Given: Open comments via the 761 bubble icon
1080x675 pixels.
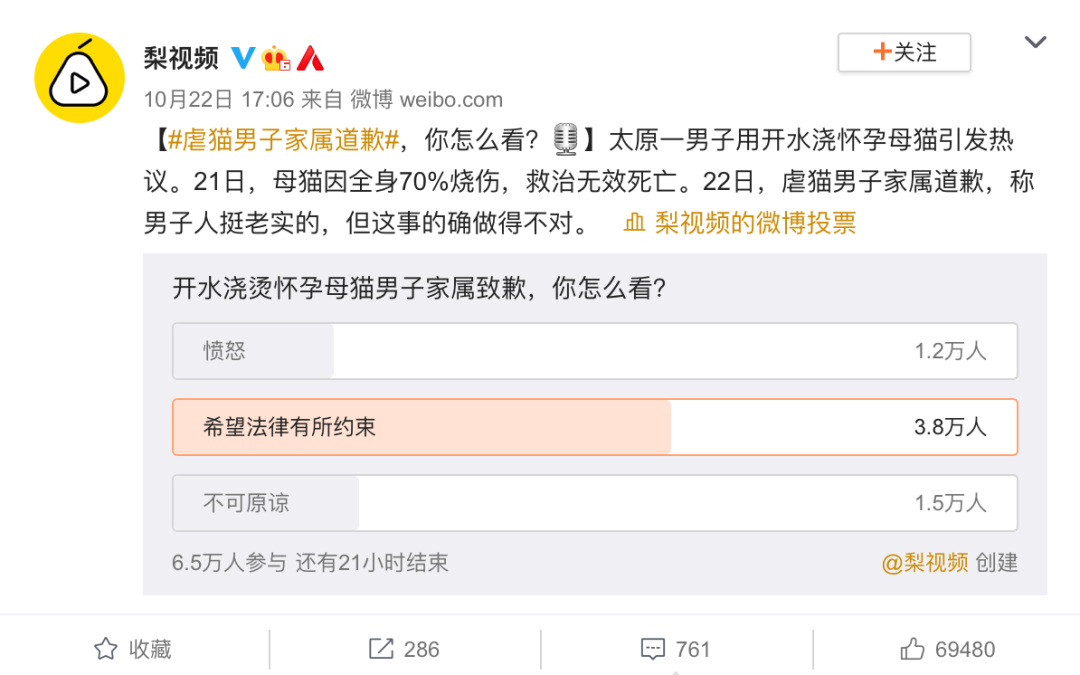Looking at the screenshot, I should pyautogui.click(x=652, y=649).
